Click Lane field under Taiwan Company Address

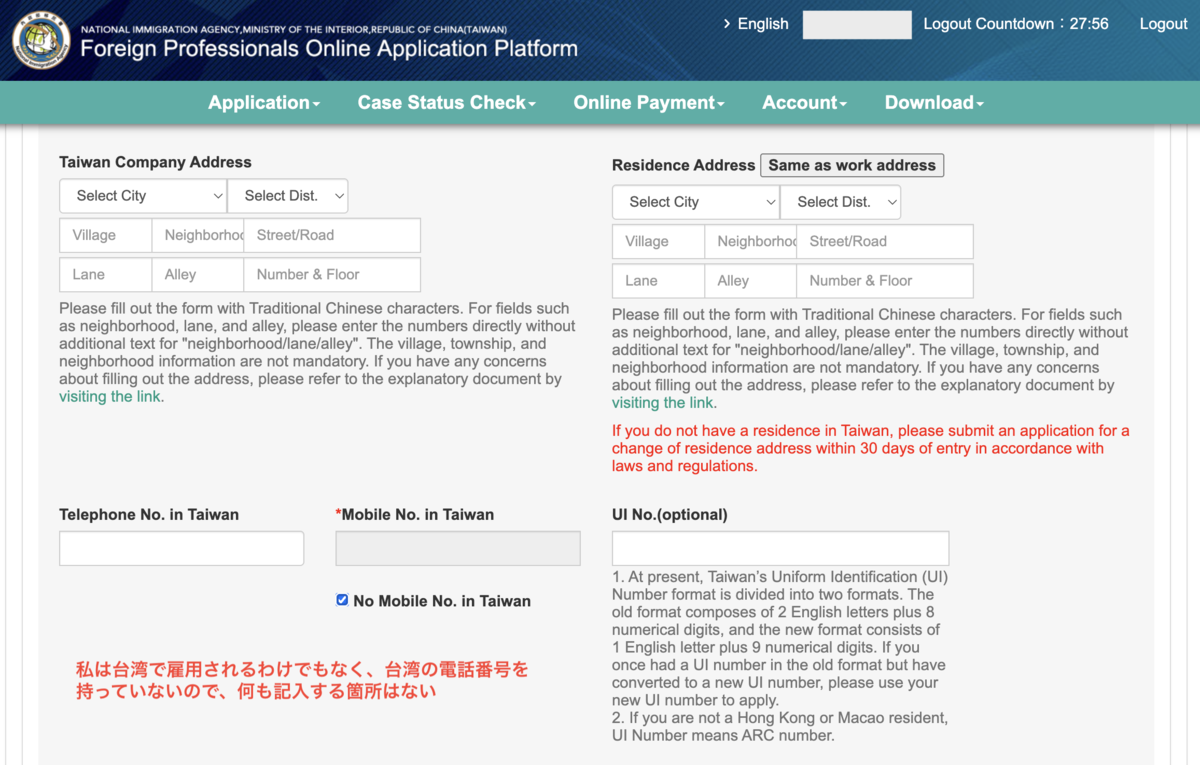(106, 274)
